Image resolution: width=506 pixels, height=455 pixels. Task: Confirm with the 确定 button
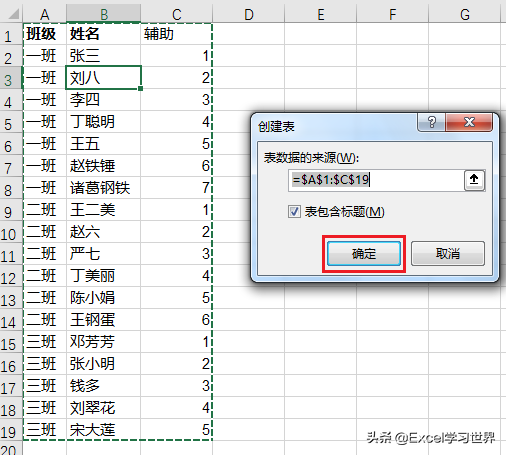pyautogui.click(x=364, y=254)
